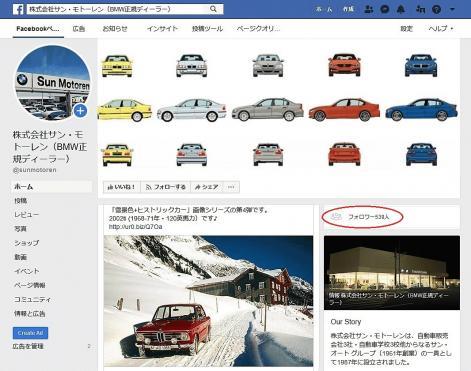Screen dimensions: 471x371
Task: Toggle the フォローする follow button
Action: pos(166,187)
